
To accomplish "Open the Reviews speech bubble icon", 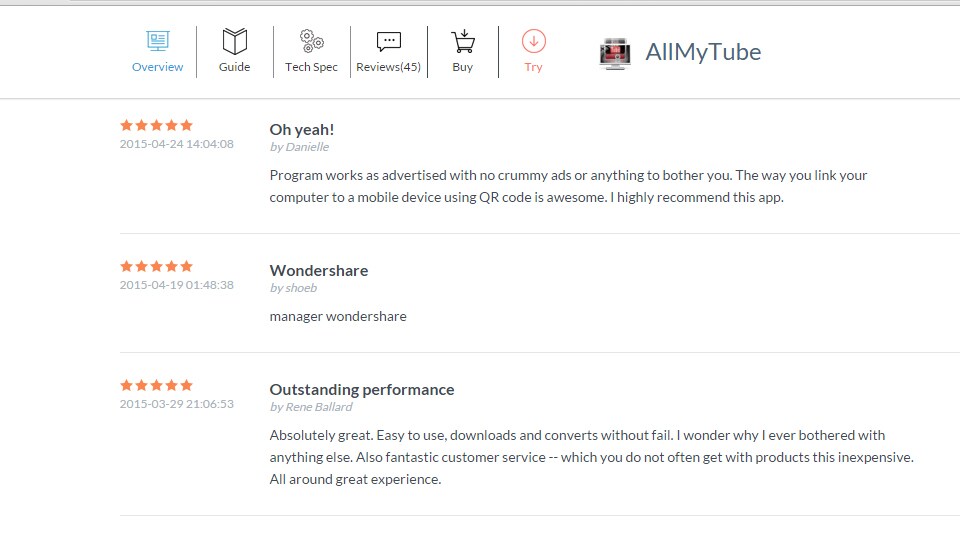I will (x=388, y=41).
